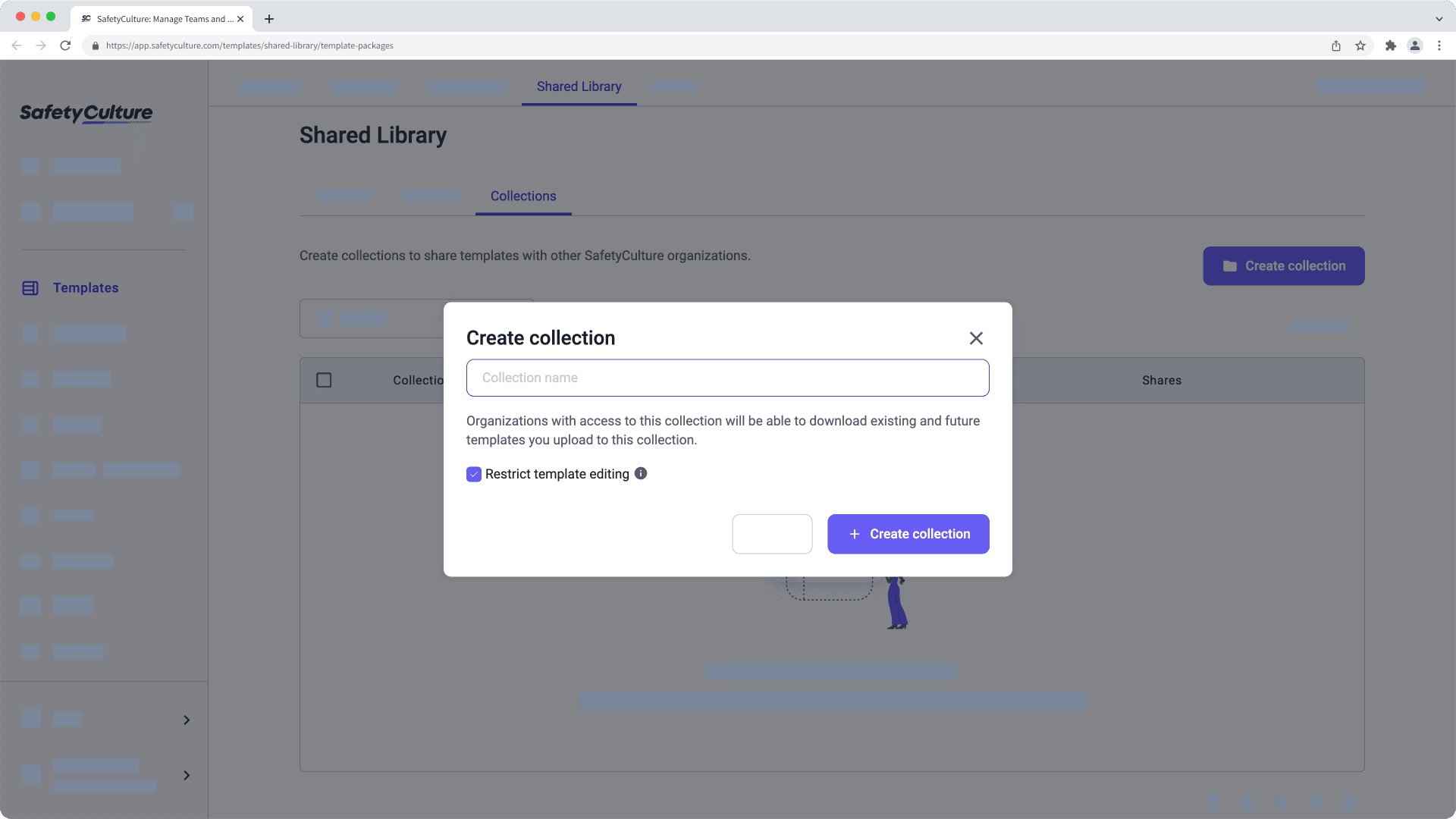
Task: Click the Collection name input field
Action: coord(727,377)
